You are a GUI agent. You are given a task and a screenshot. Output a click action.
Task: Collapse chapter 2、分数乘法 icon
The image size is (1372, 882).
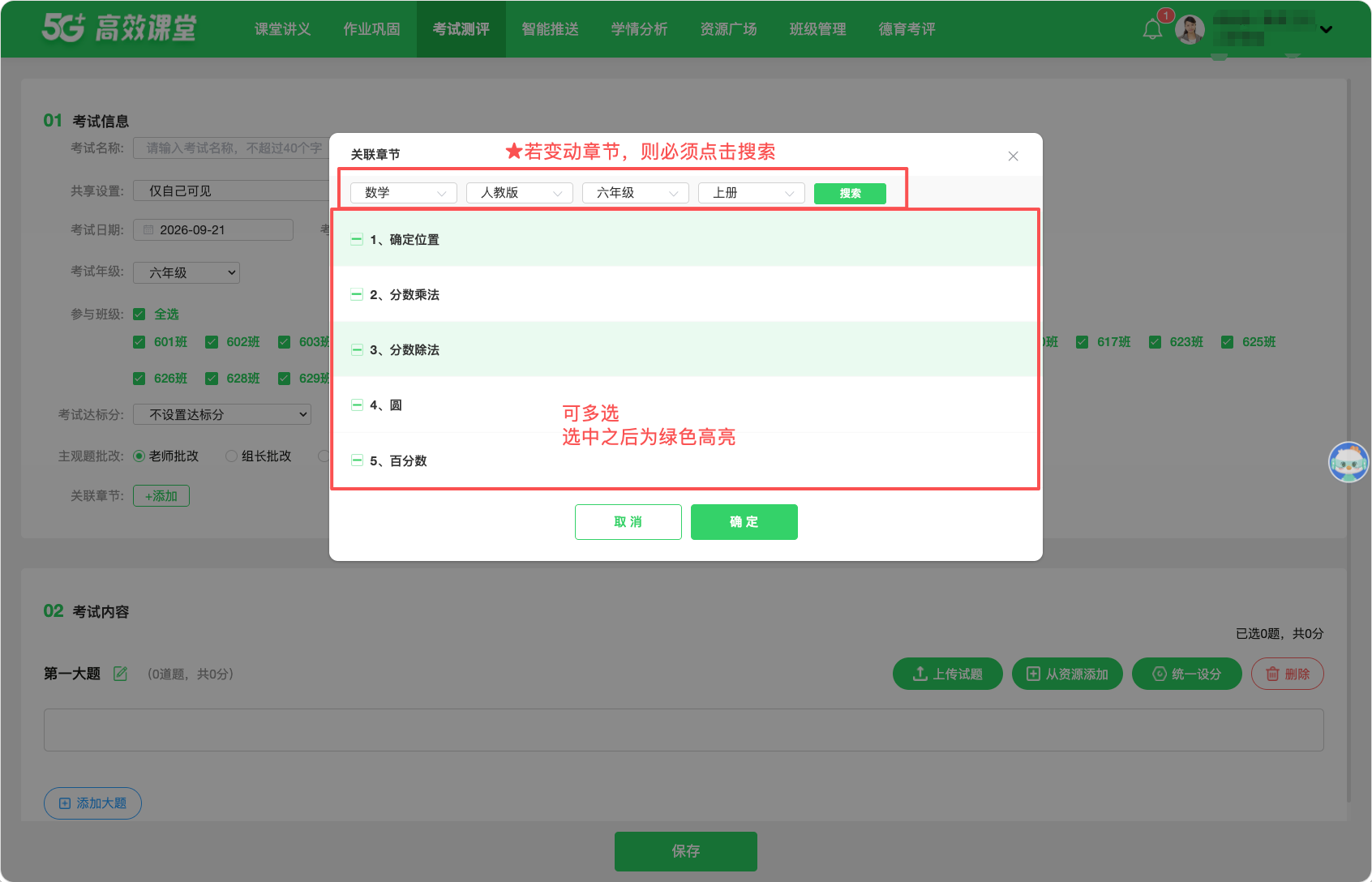click(x=357, y=294)
